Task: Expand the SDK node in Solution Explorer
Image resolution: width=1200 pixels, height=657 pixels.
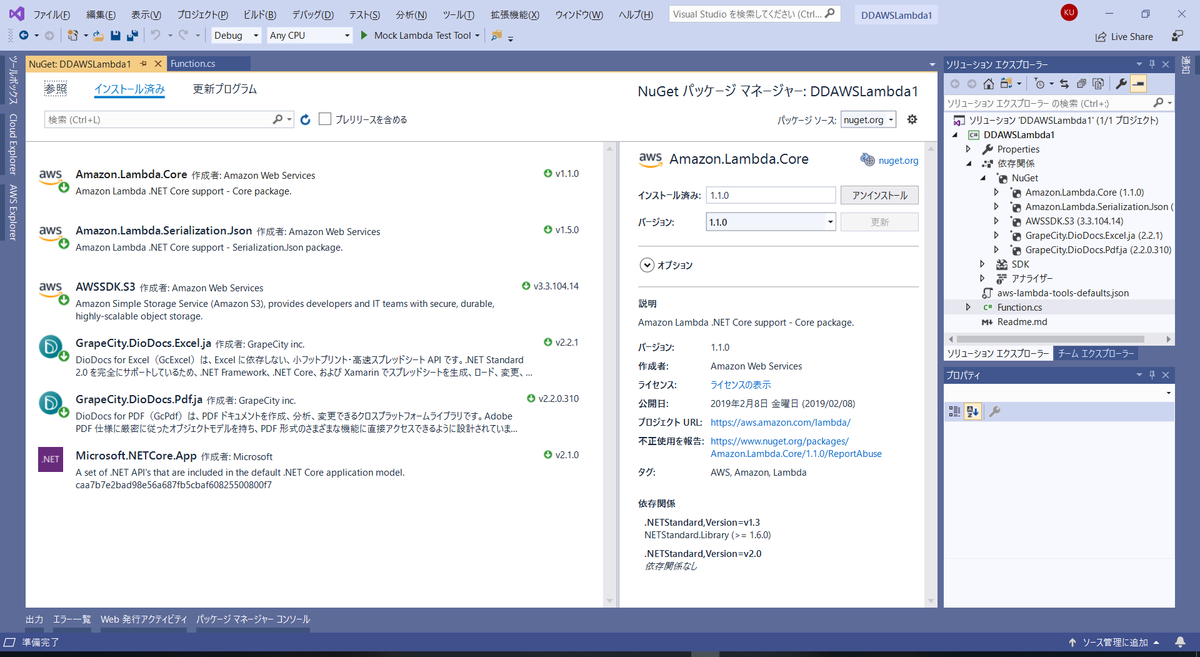Action: 983,264
